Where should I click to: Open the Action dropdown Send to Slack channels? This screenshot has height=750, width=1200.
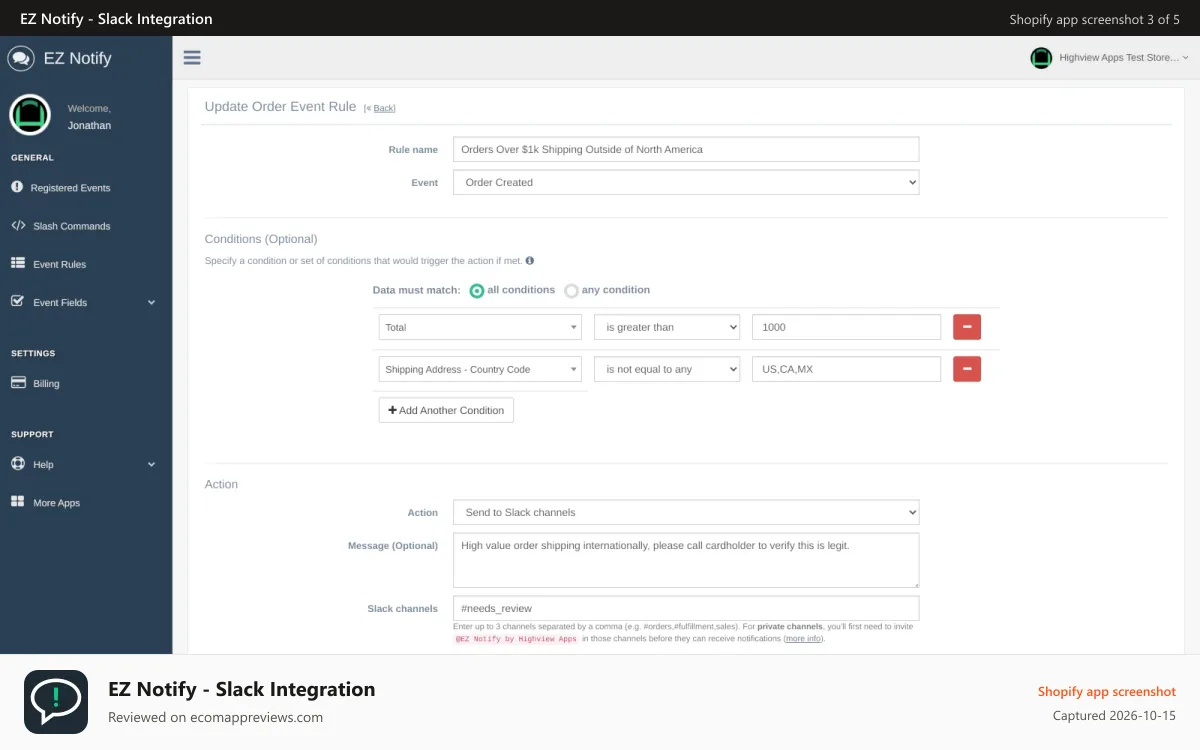(x=686, y=512)
